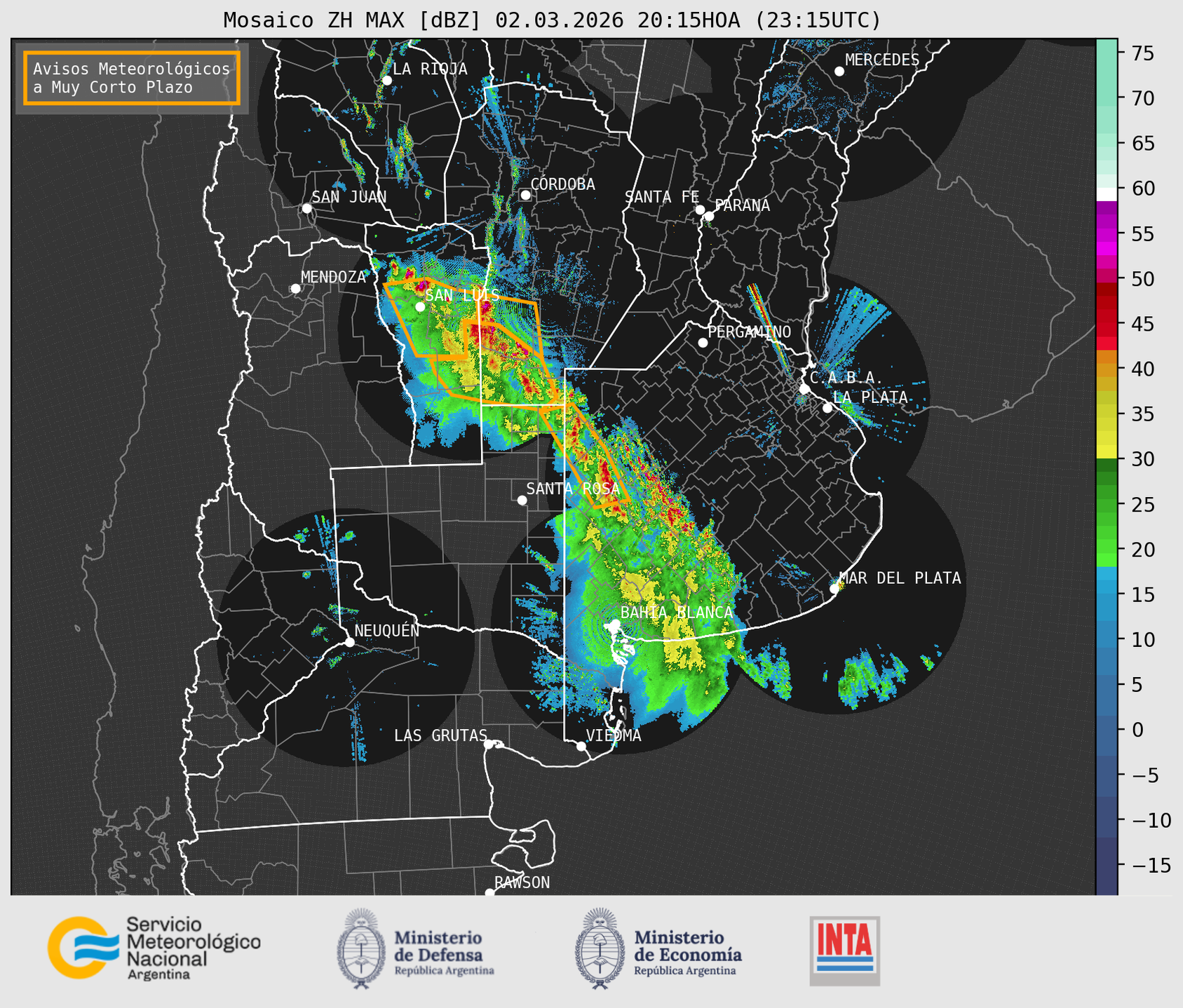Click the LAS GRUTAS city label
The image size is (1183, 1008).
click(x=440, y=735)
